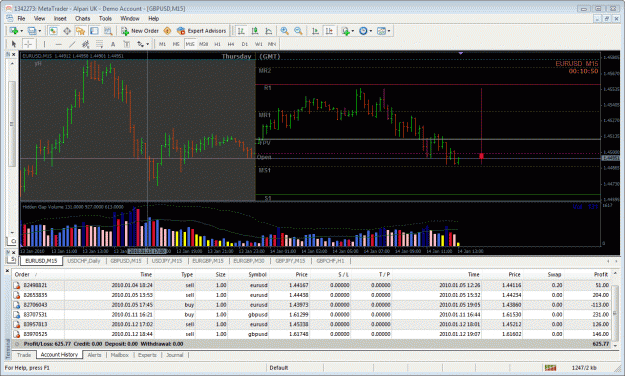Select the Crosshair tool
This screenshot has width=625, height=376.
[28, 44]
